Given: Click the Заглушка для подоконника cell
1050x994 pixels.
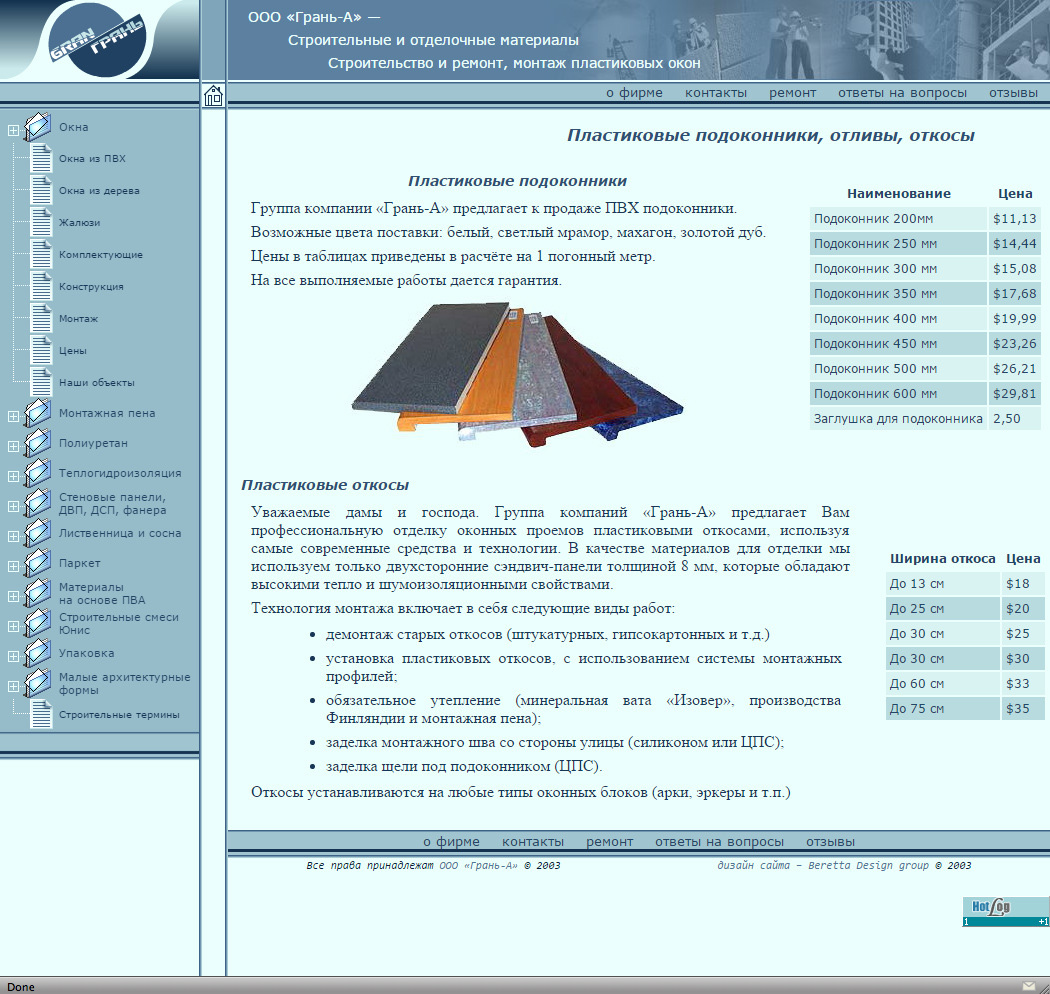Looking at the screenshot, I should coord(898,419).
